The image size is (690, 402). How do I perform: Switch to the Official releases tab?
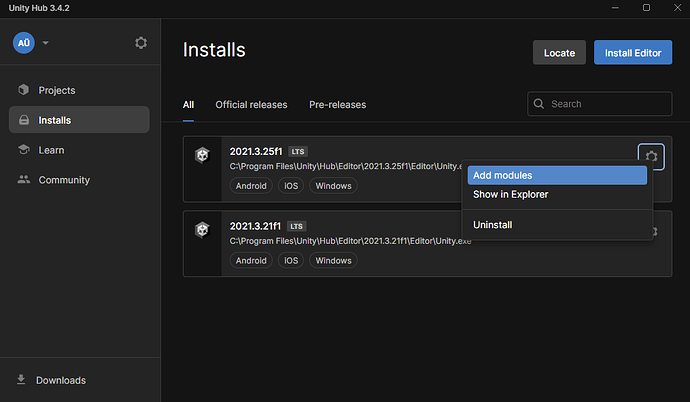click(251, 104)
